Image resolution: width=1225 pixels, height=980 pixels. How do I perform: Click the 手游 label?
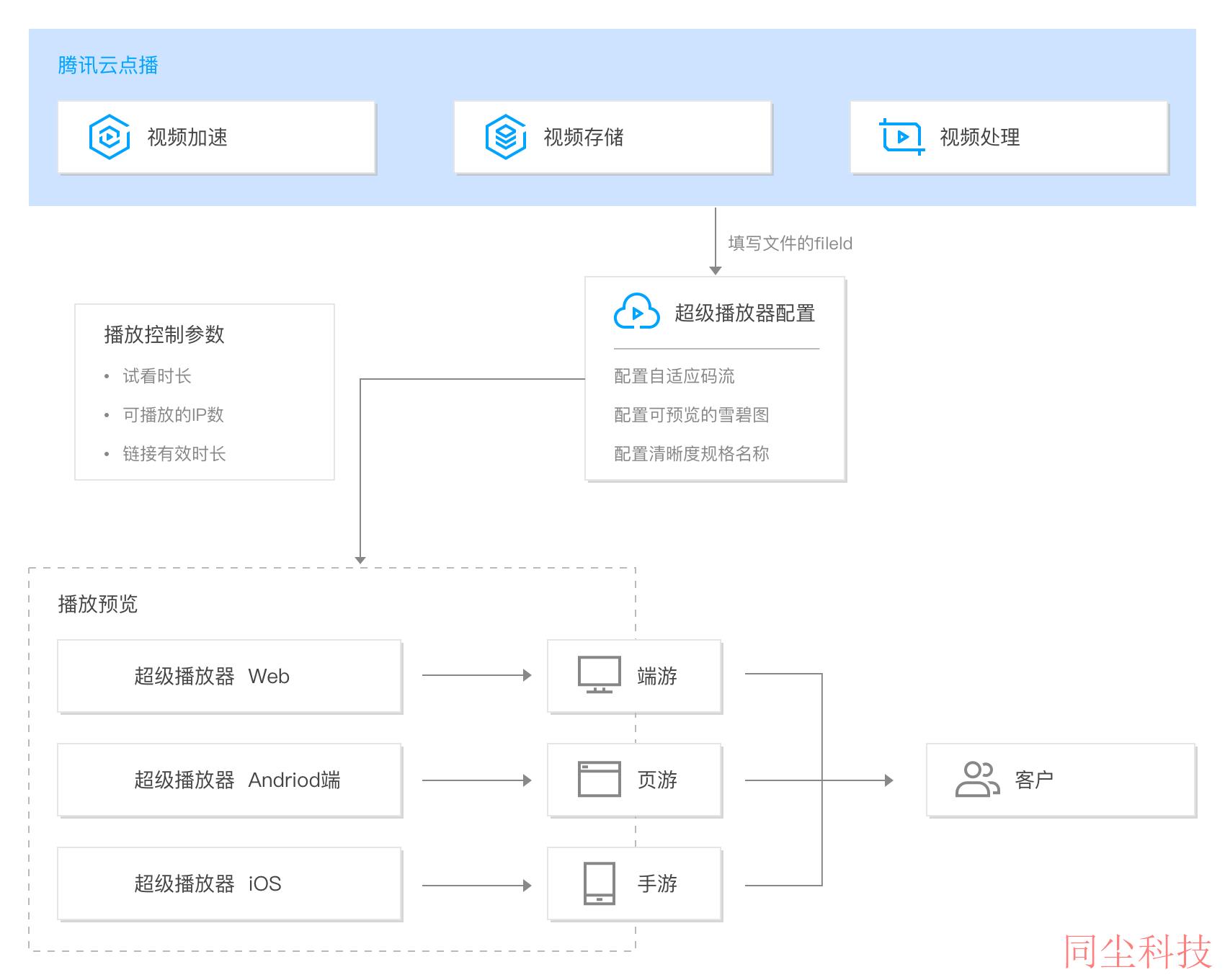click(657, 883)
